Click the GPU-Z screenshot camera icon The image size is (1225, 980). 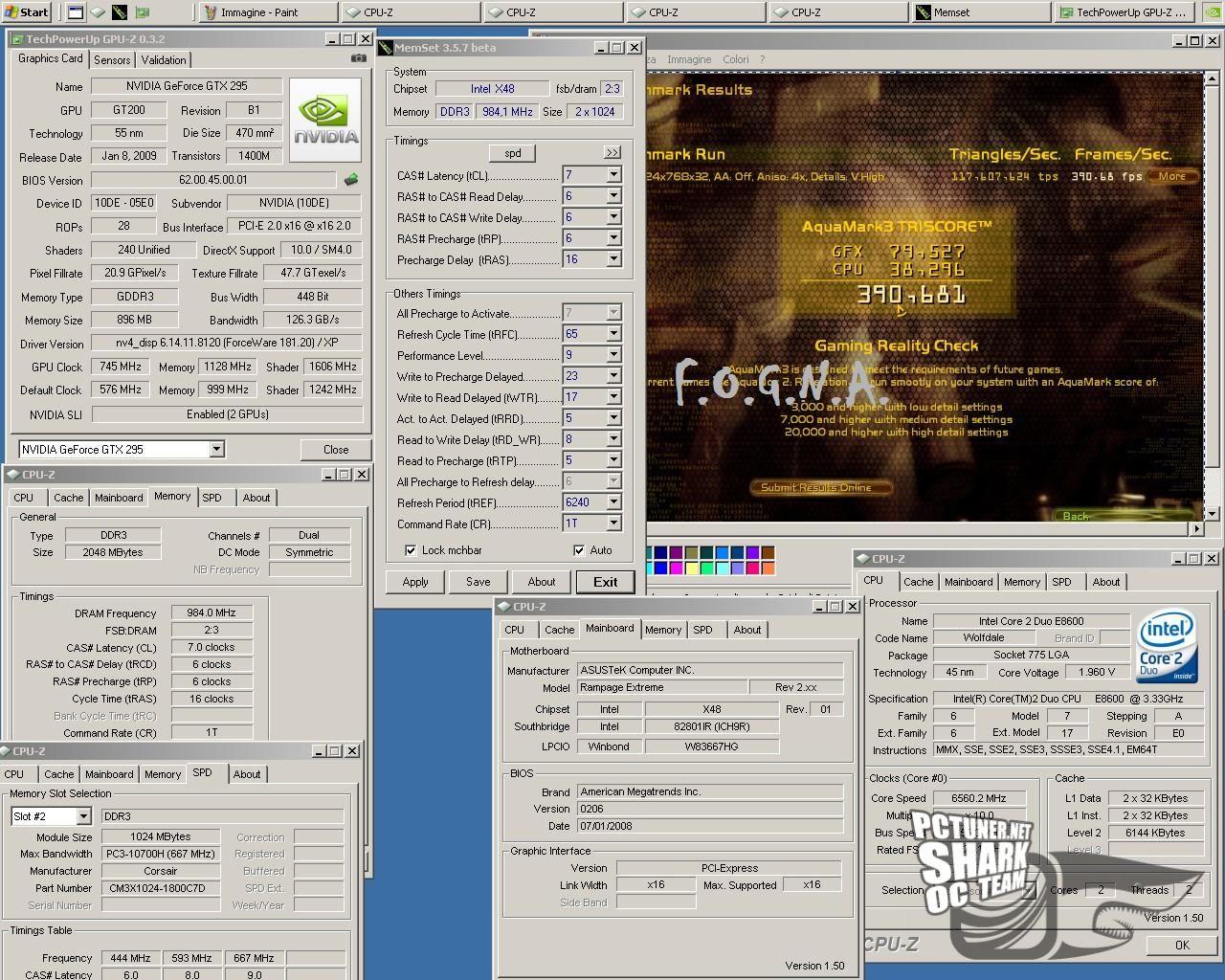tap(358, 58)
